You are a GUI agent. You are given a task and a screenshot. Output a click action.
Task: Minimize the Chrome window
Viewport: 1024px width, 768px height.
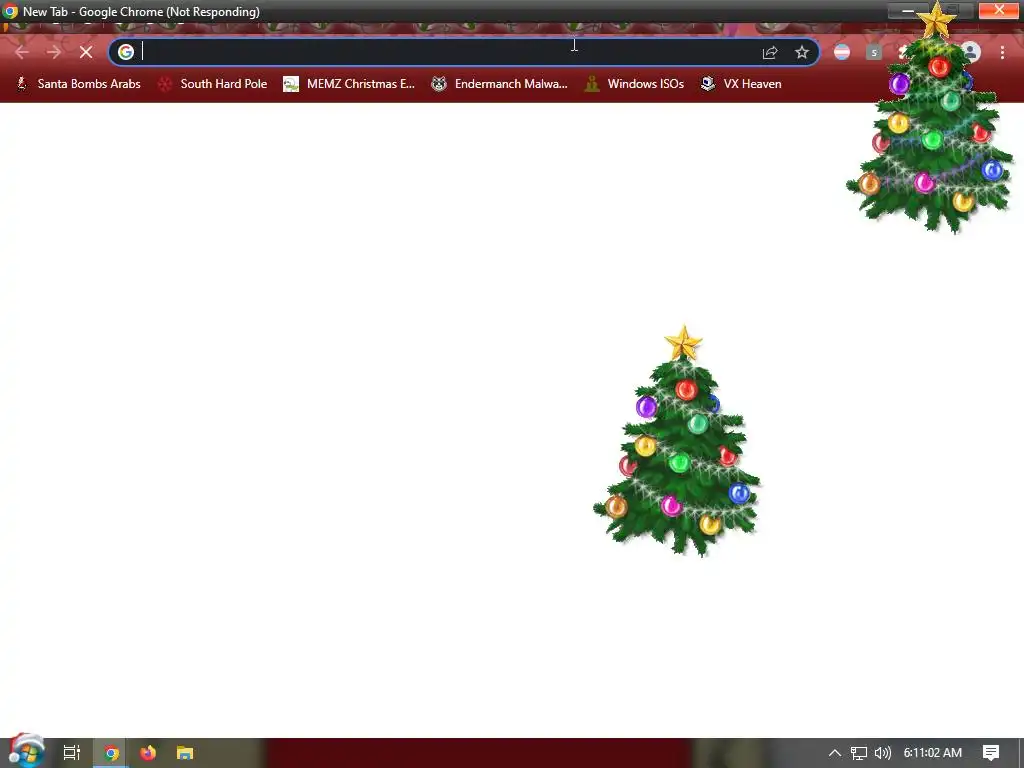click(x=908, y=10)
